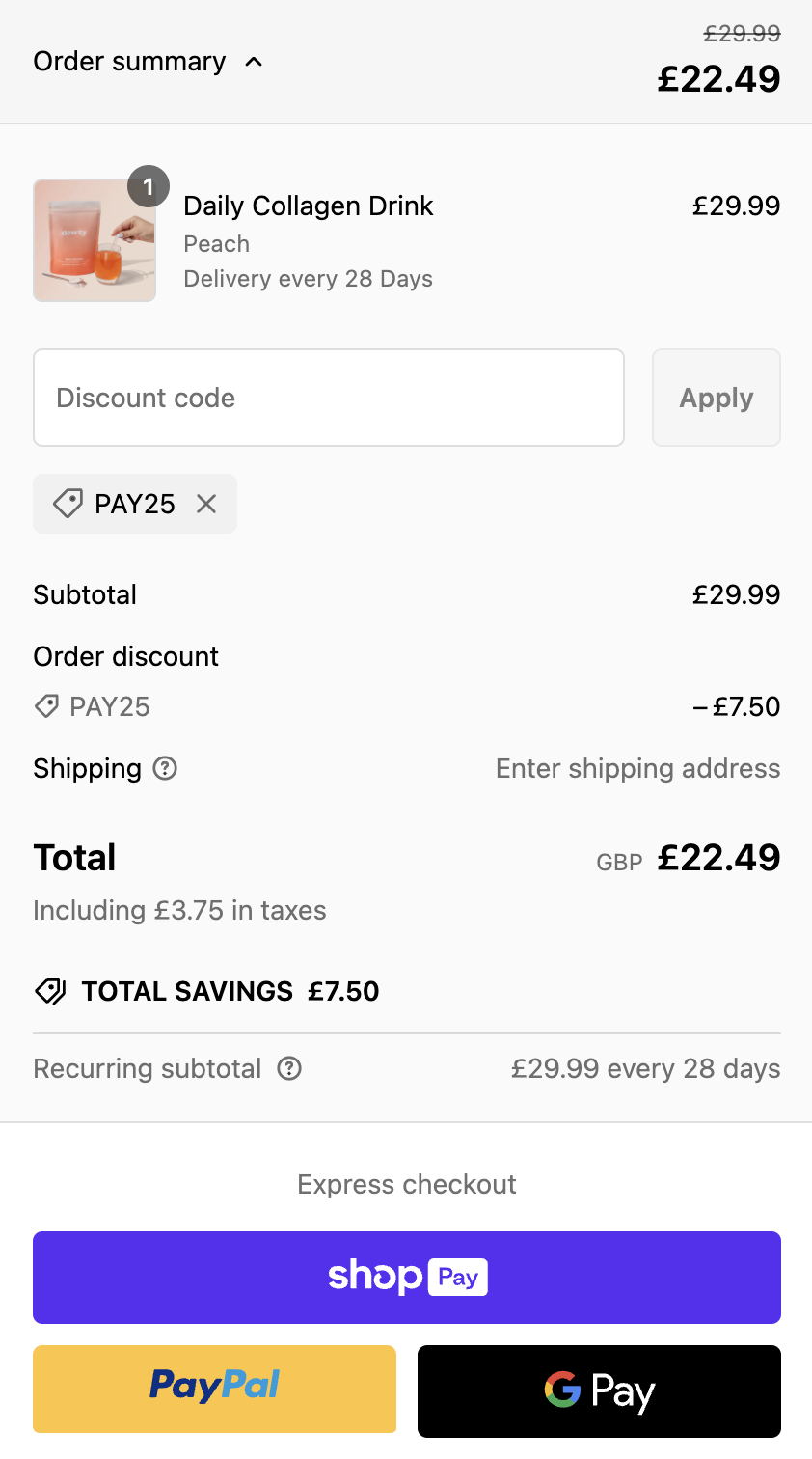
Task: Remove the PAY25 discount code
Action: pos(206,504)
